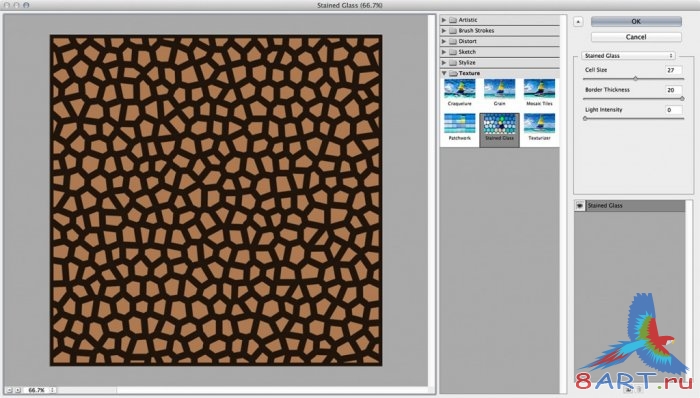
Task: Click the Light Intensity value field
Action: click(x=673, y=110)
